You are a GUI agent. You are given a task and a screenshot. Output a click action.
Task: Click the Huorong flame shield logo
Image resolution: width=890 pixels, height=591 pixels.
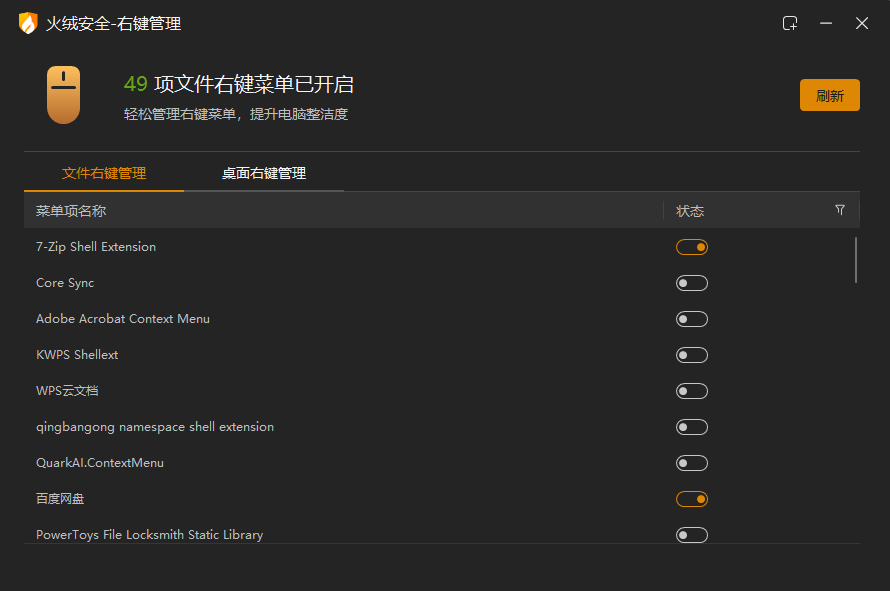pyautogui.click(x=28, y=23)
